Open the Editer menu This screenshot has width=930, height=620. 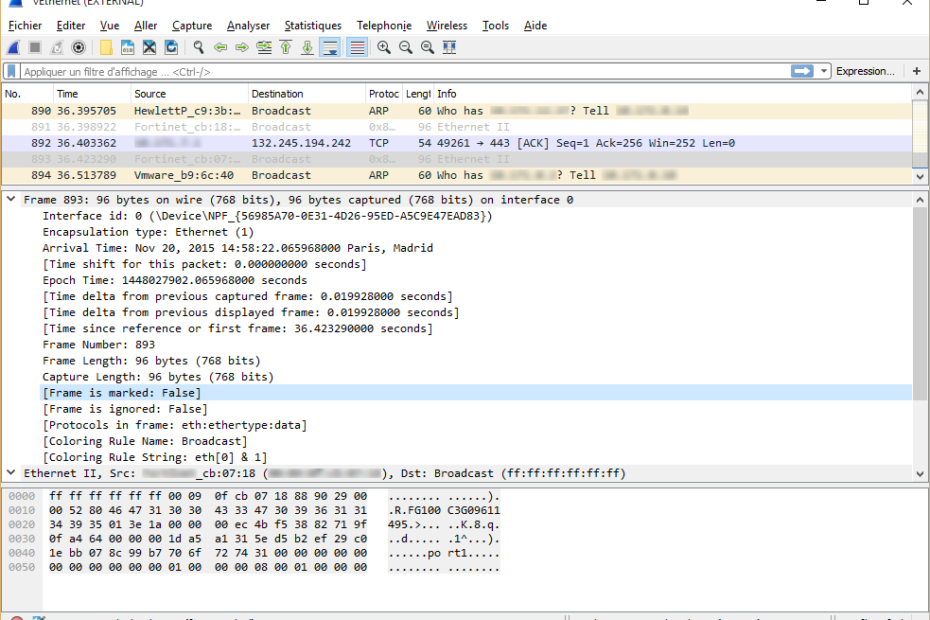tap(71, 26)
